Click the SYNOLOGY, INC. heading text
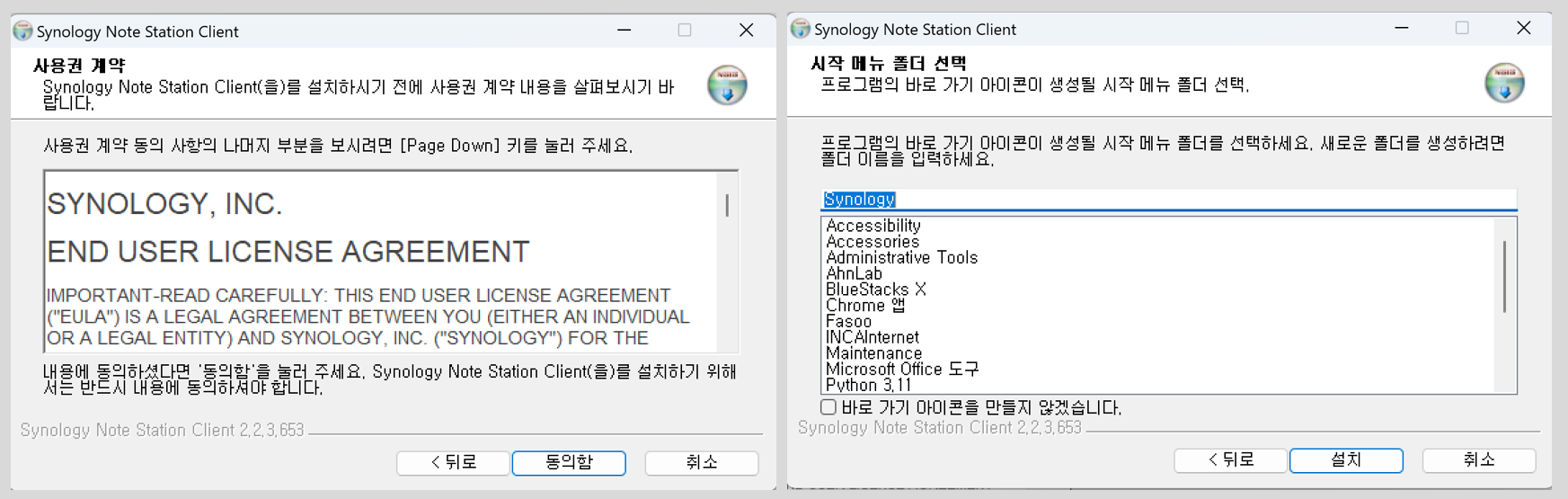The width and height of the screenshot is (1568, 499). 164,205
